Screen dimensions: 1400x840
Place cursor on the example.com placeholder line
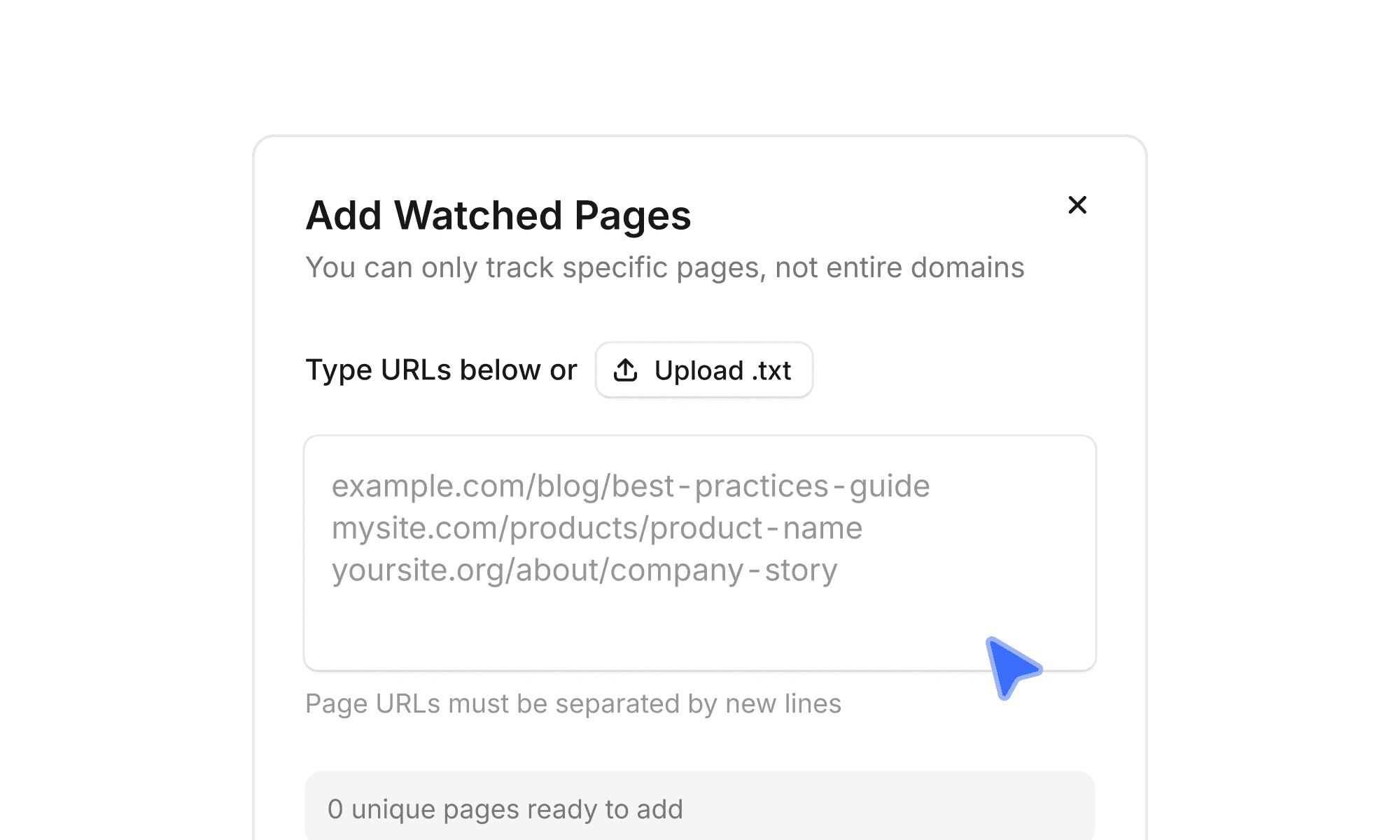(x=630, y=485)
